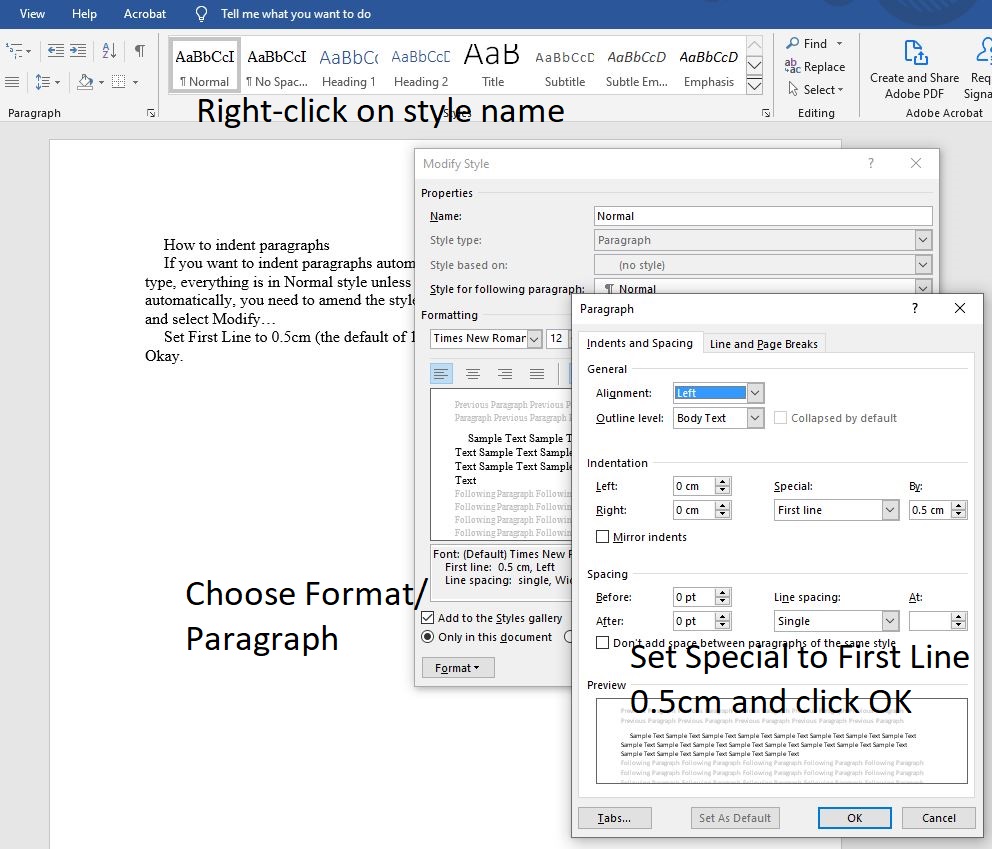
Task: Click the style Name text field
Action: [x=763, y=216]
